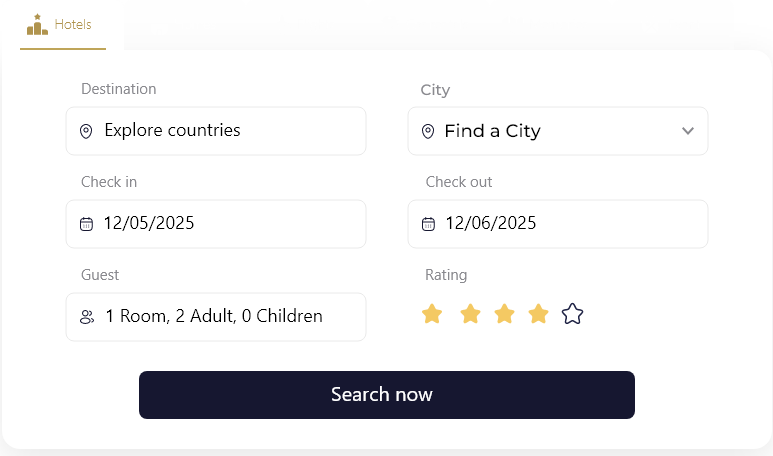The width and height of the screenshot is (773, 456).
Task: Set rating to one star
Action: click(x=432, y=315)
